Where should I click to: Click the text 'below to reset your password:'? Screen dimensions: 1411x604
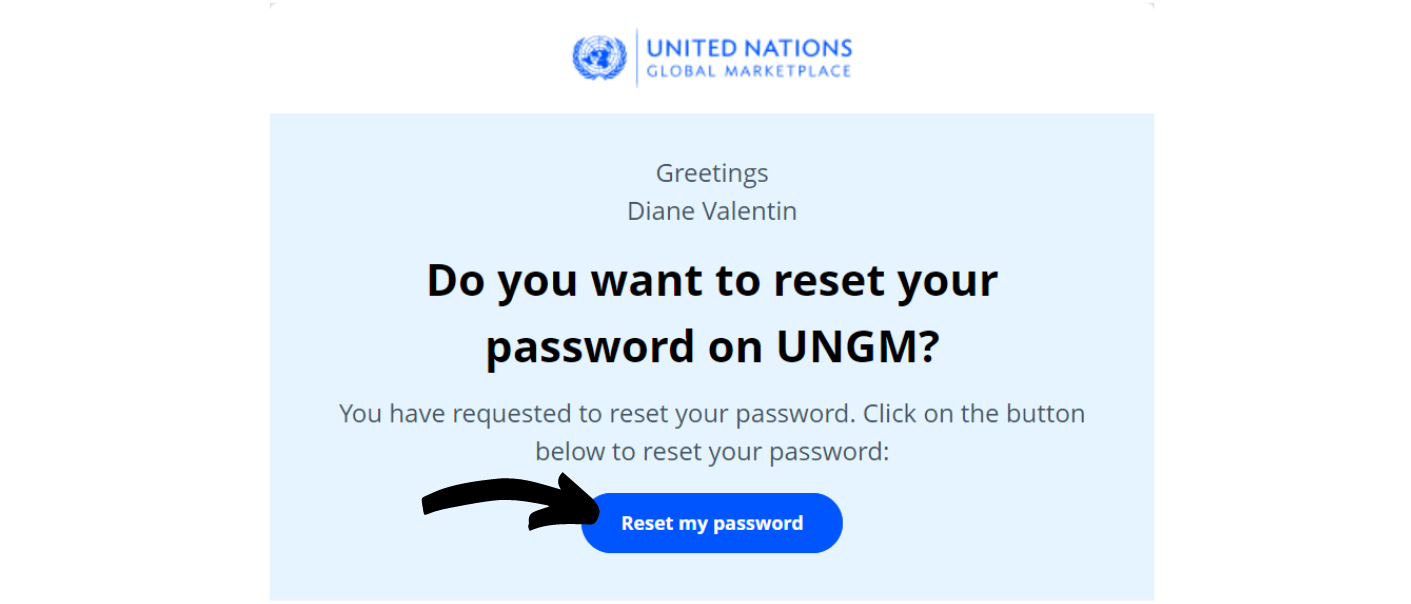point(712,452)
